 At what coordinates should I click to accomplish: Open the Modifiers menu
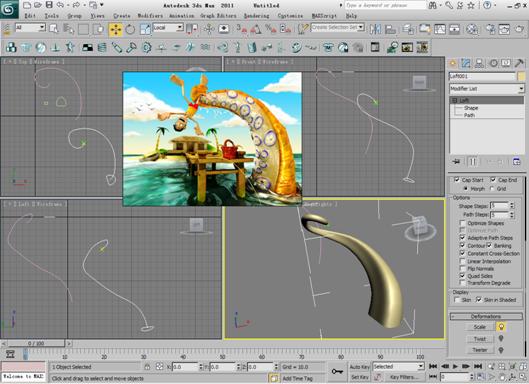point(150,16)
